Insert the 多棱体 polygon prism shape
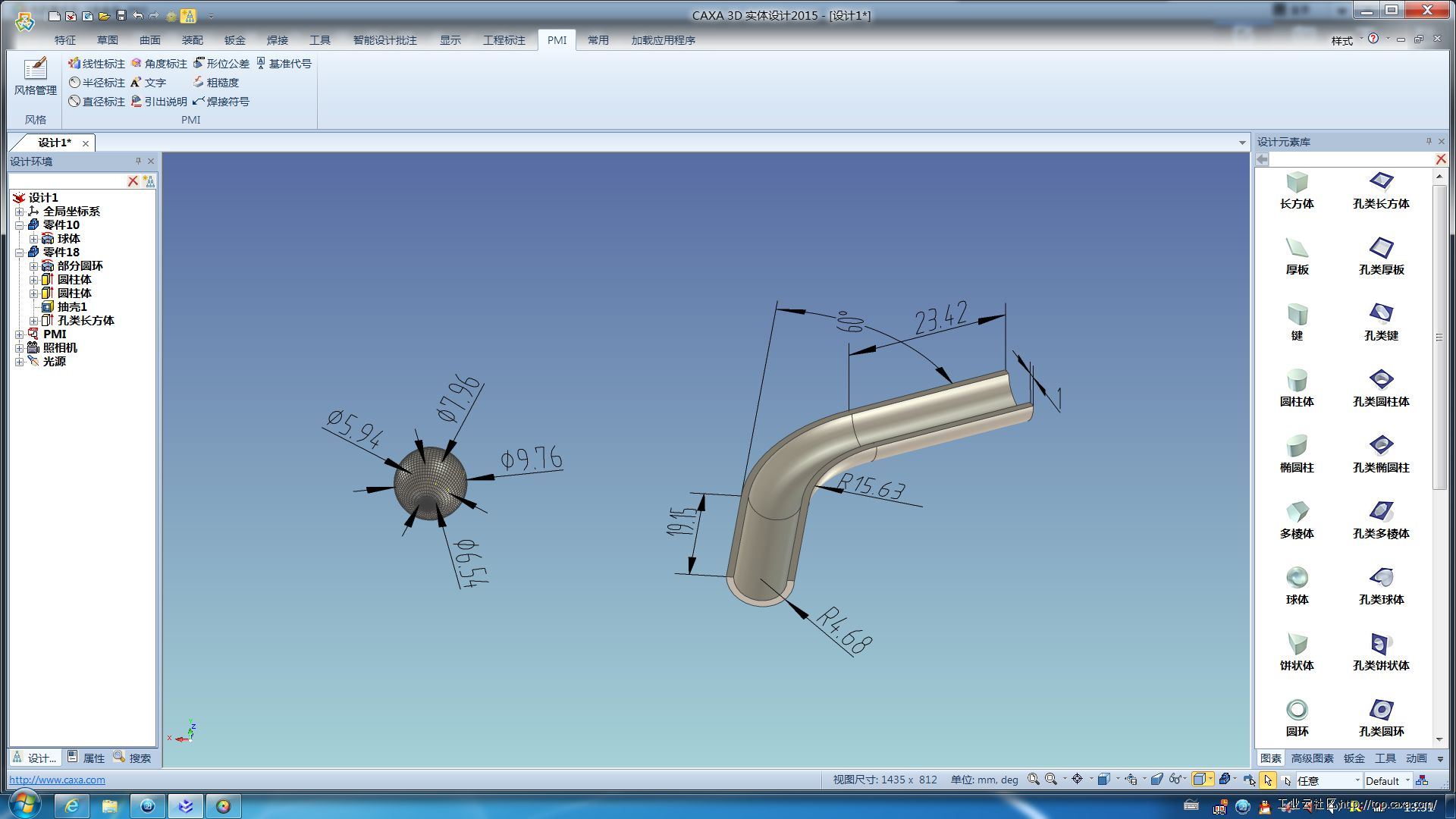This screenshot has width=1456, height=819. (1297, 520)
